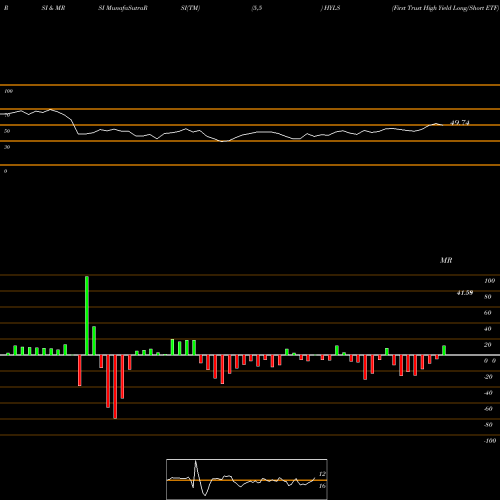
Task: Click RSI left axis label 100
Action: [8, 91]
